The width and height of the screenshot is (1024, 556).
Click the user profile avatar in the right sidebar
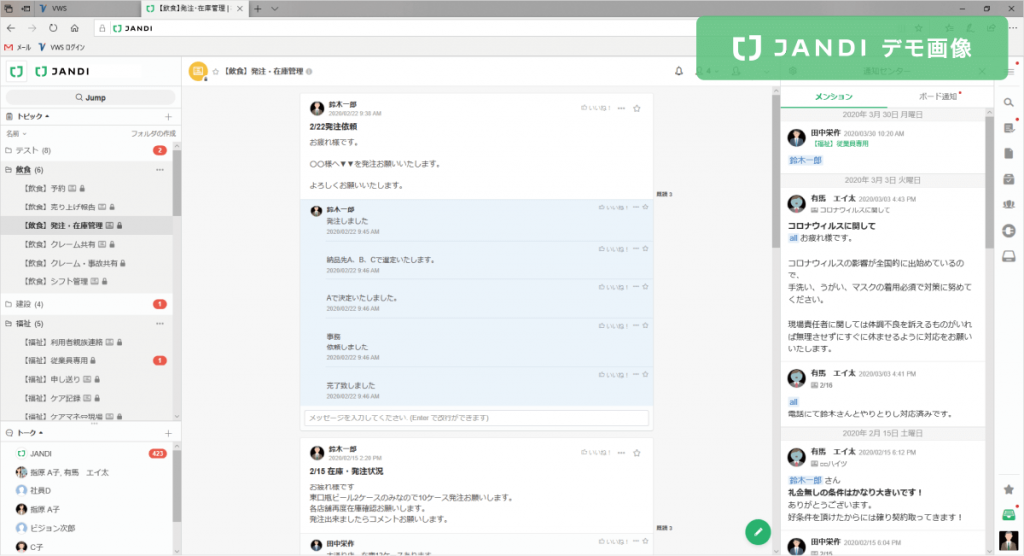pos(1009,540)
